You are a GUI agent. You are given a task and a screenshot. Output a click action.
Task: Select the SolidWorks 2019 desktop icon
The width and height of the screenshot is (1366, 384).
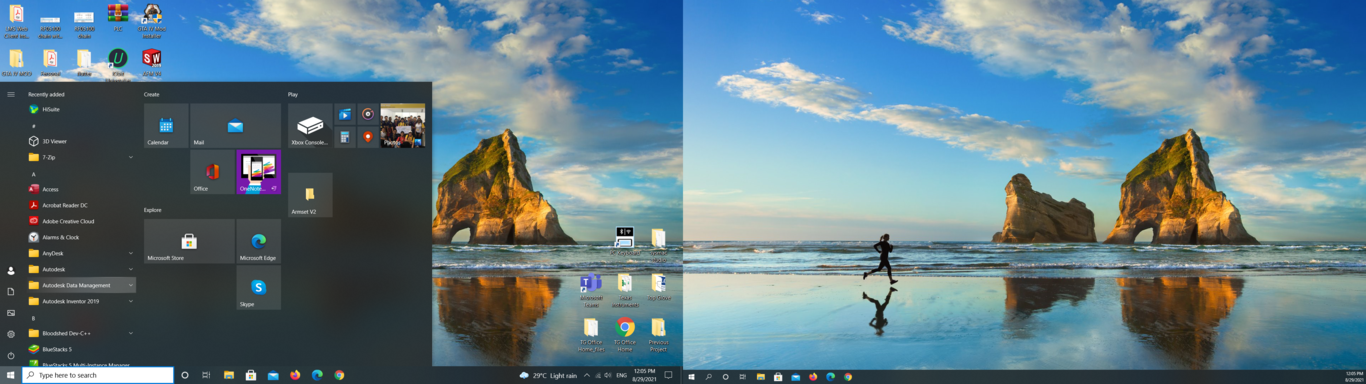coord(152,62)
